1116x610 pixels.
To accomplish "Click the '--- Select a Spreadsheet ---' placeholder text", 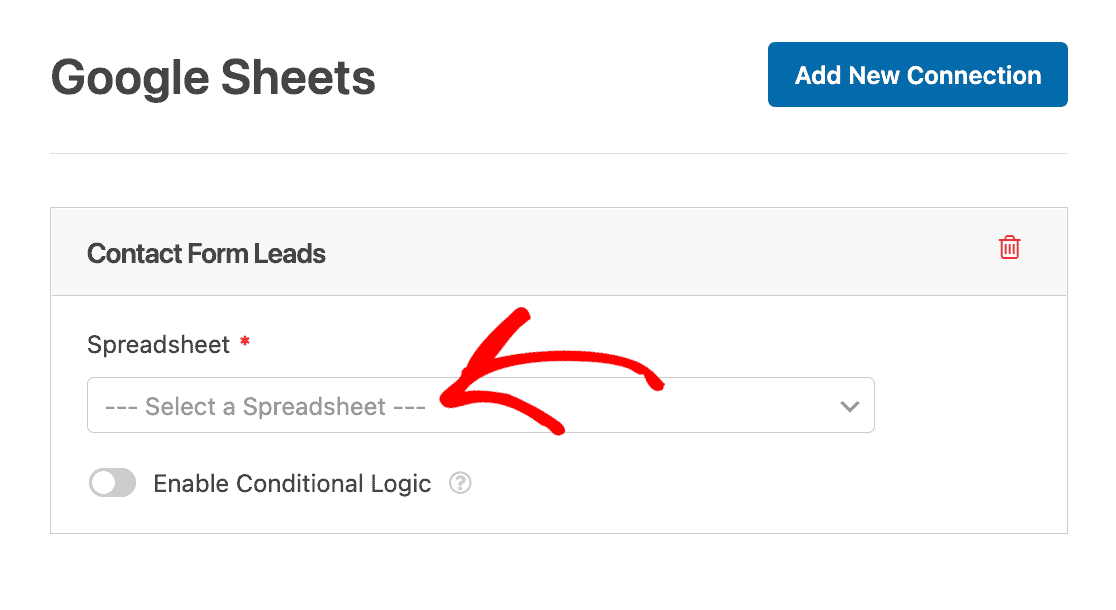I will pyautogui.click(x=265, y=406).
